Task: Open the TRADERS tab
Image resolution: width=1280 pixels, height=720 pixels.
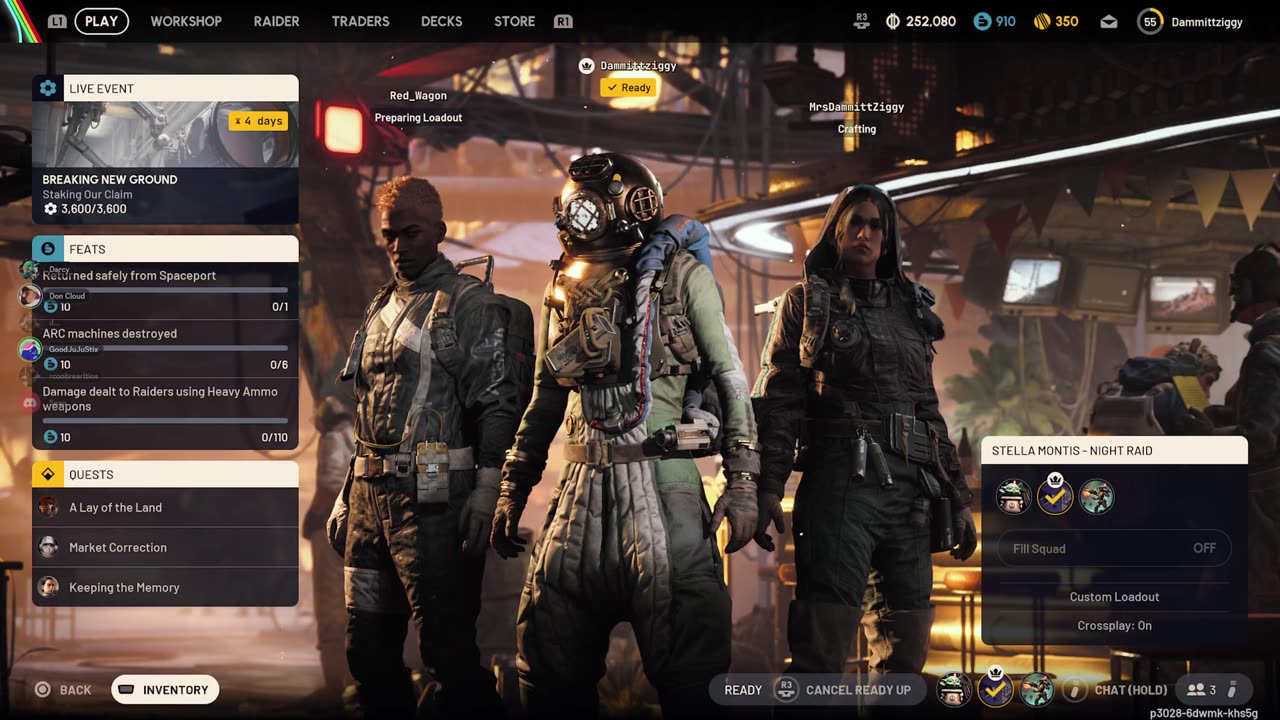Action: (360, 21)
